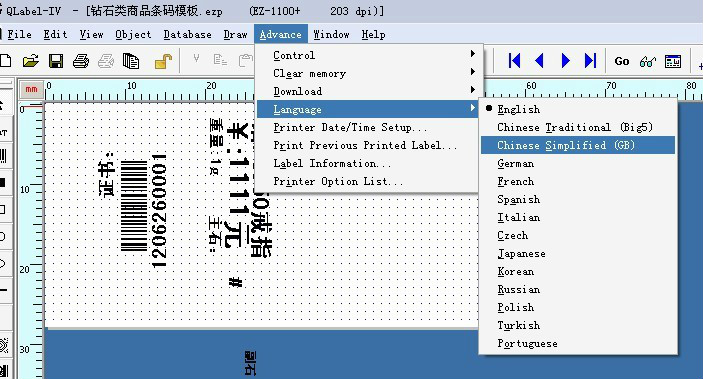Select Korean language option
Viewport: 703px width, 379px height.
(x=578, y=271)
